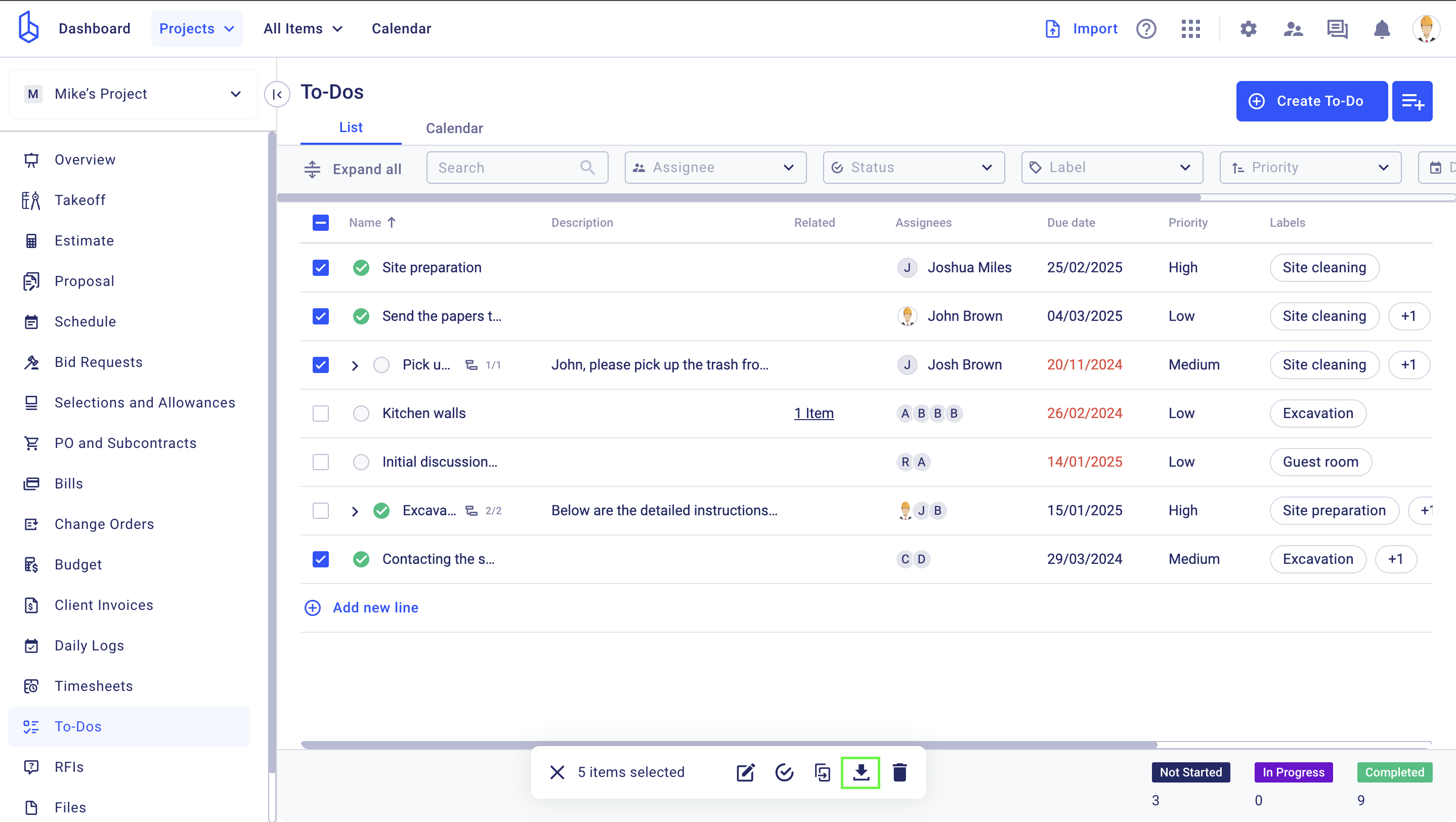Open the Projects dropdown menu
The image size is (1456, 822).
(197, 28)
